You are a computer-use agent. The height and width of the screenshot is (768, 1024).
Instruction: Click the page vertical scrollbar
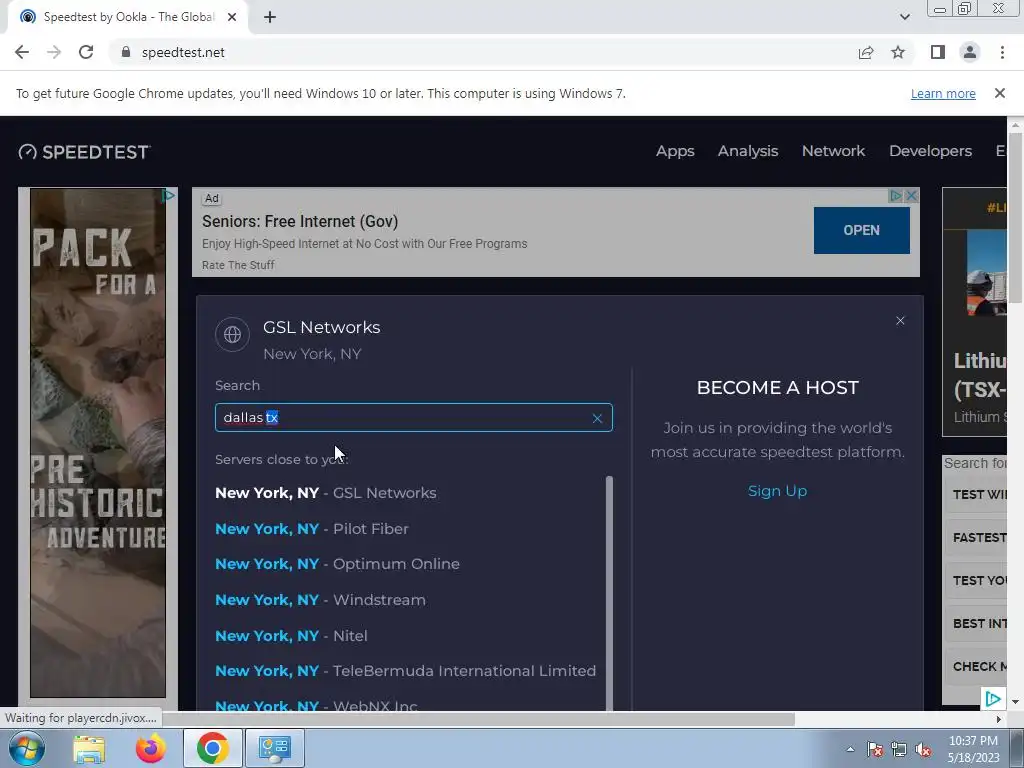tap(1015, 216)
